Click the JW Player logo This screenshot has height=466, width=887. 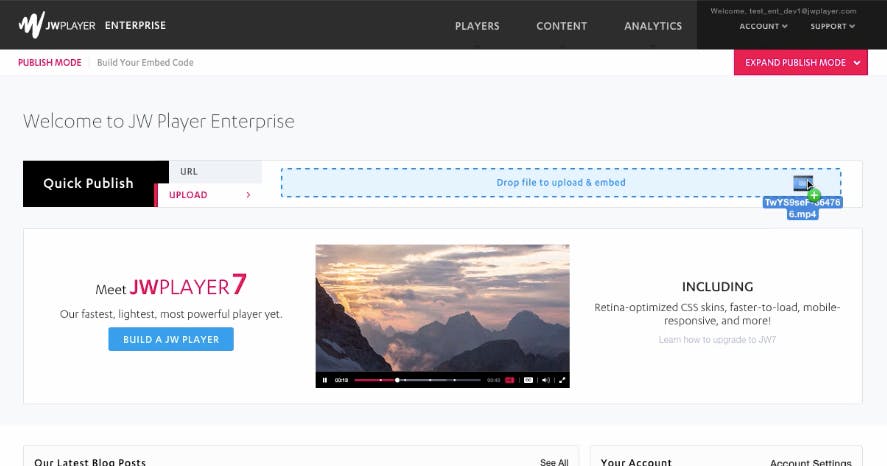[57, 25]
